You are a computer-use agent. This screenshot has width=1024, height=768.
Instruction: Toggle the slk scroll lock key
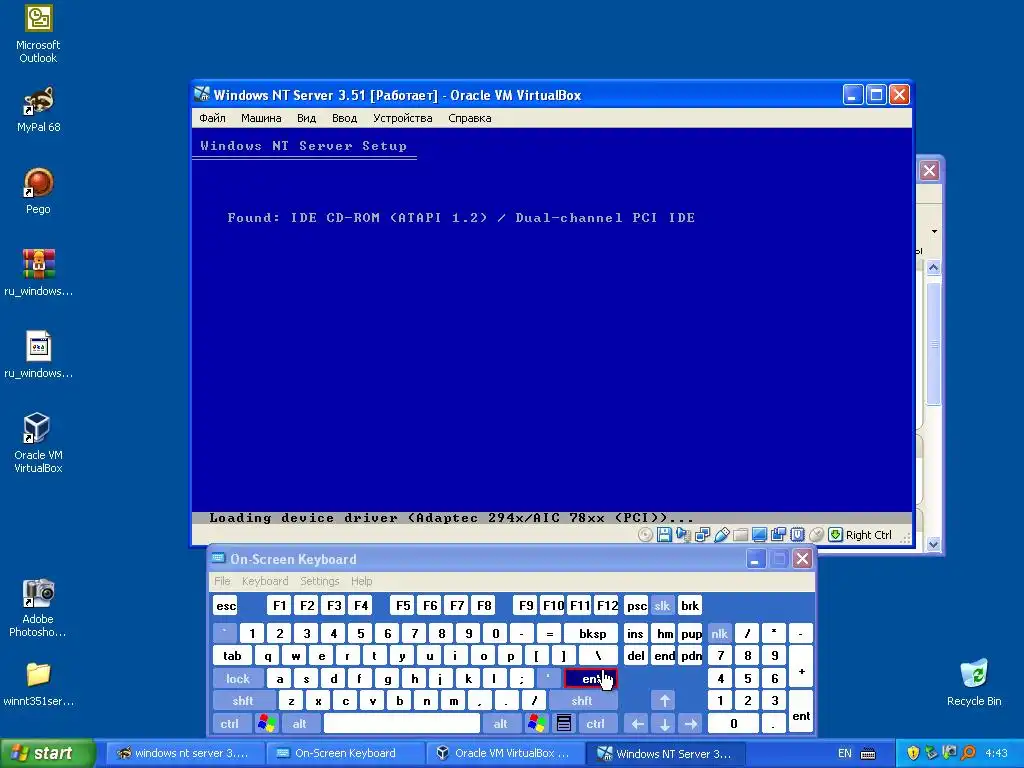(662, 606)
